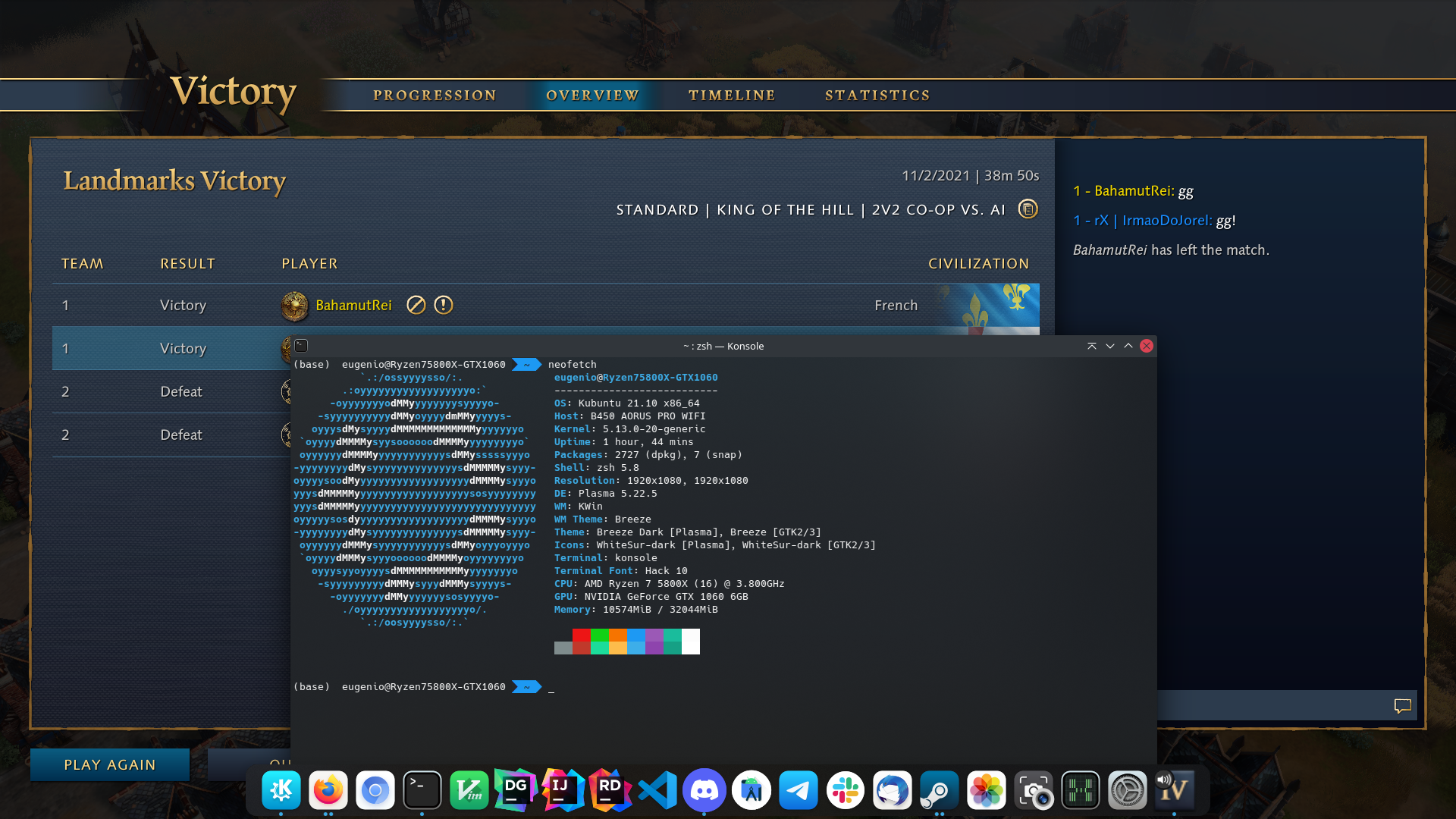Open the green system monitor dock icon
Screen dimensions: 1456x819
1081,790
